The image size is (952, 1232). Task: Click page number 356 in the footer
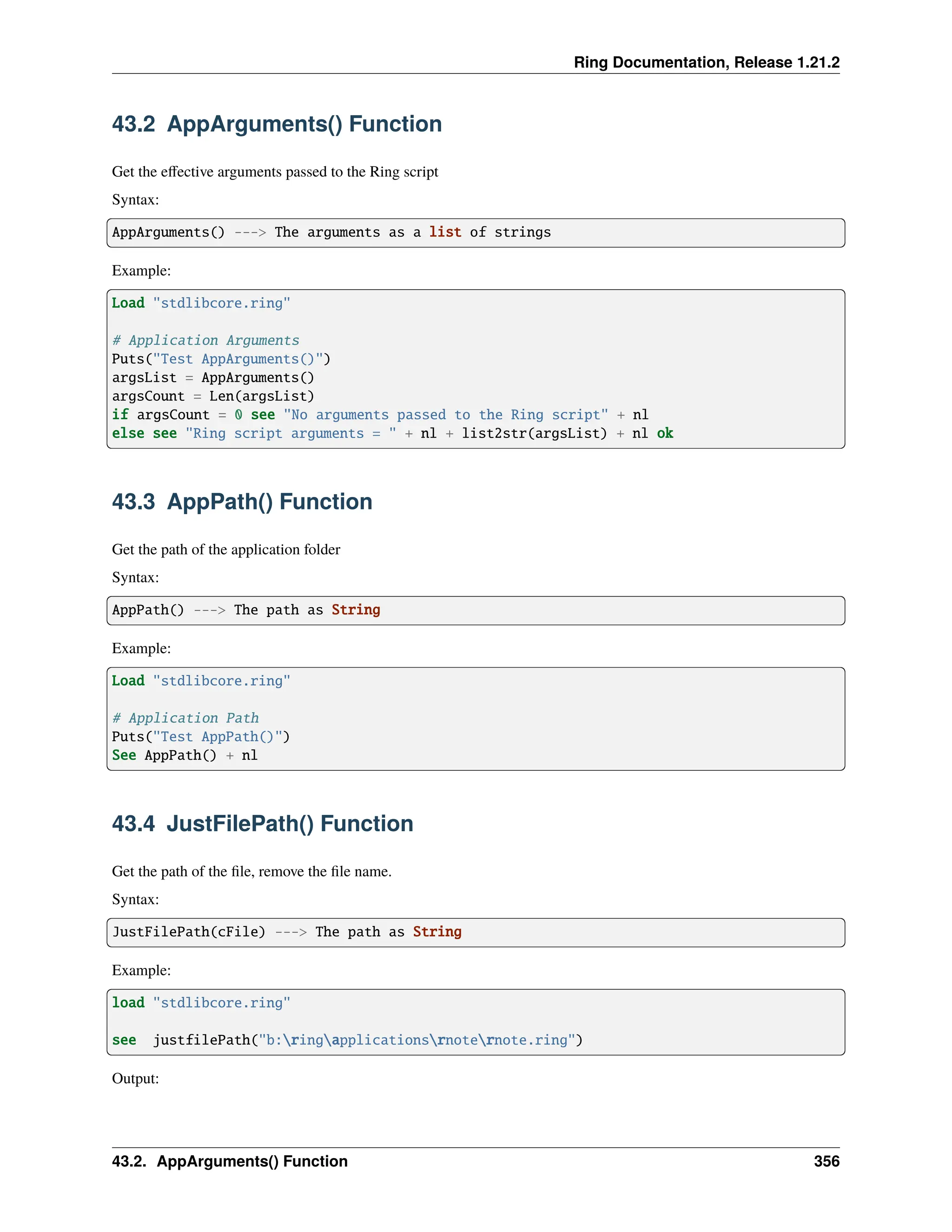click(x=826, y=1161)
